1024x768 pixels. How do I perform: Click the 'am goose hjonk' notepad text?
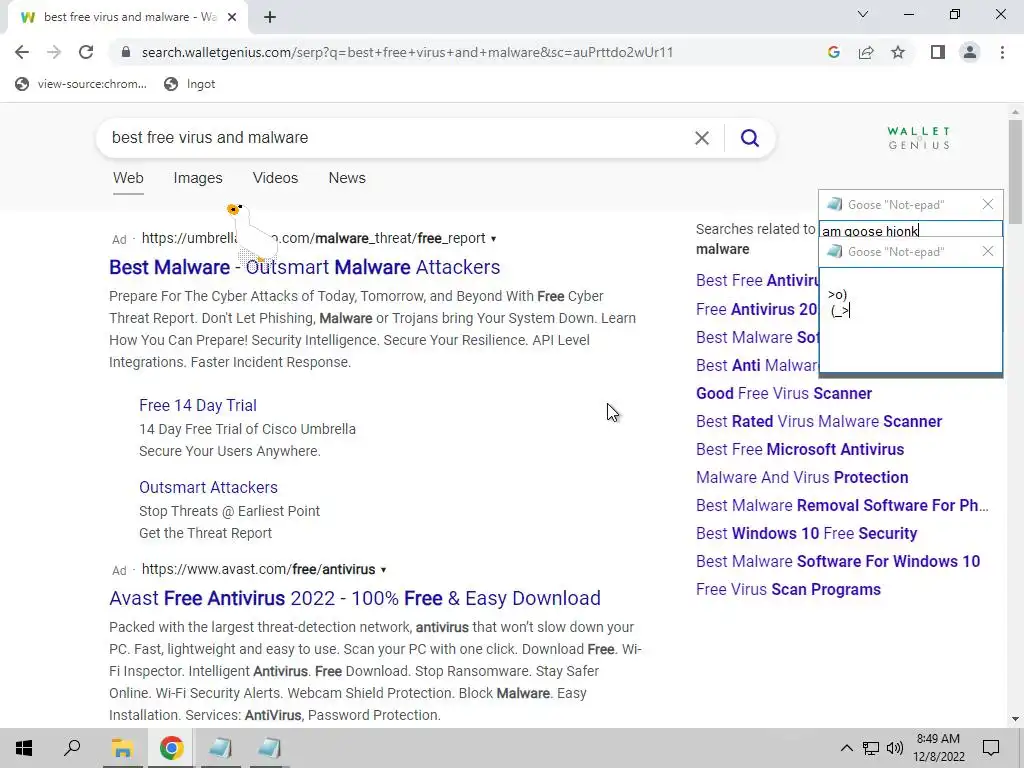(871, 231)
